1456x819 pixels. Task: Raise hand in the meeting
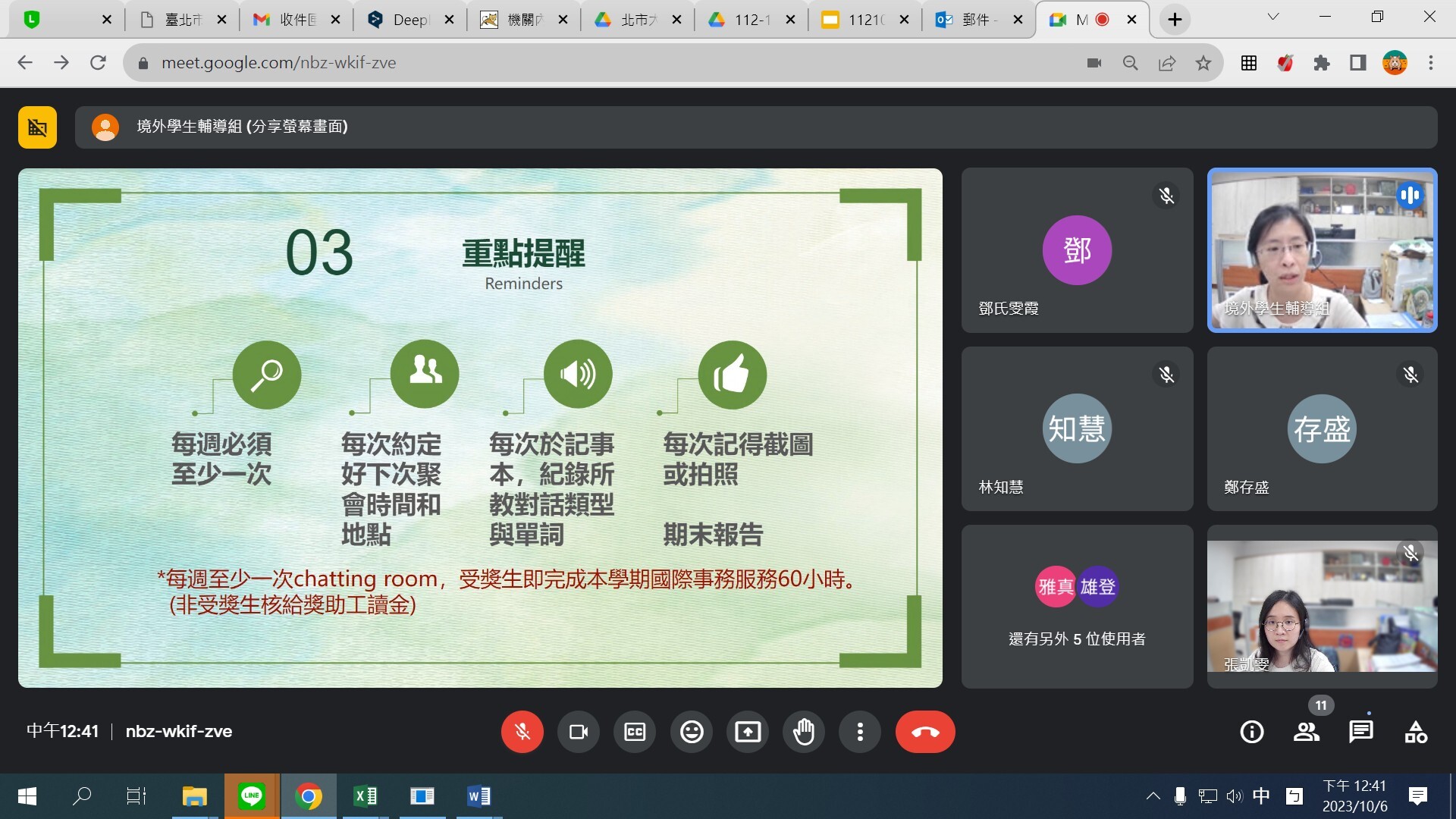(x=804, y=732)
